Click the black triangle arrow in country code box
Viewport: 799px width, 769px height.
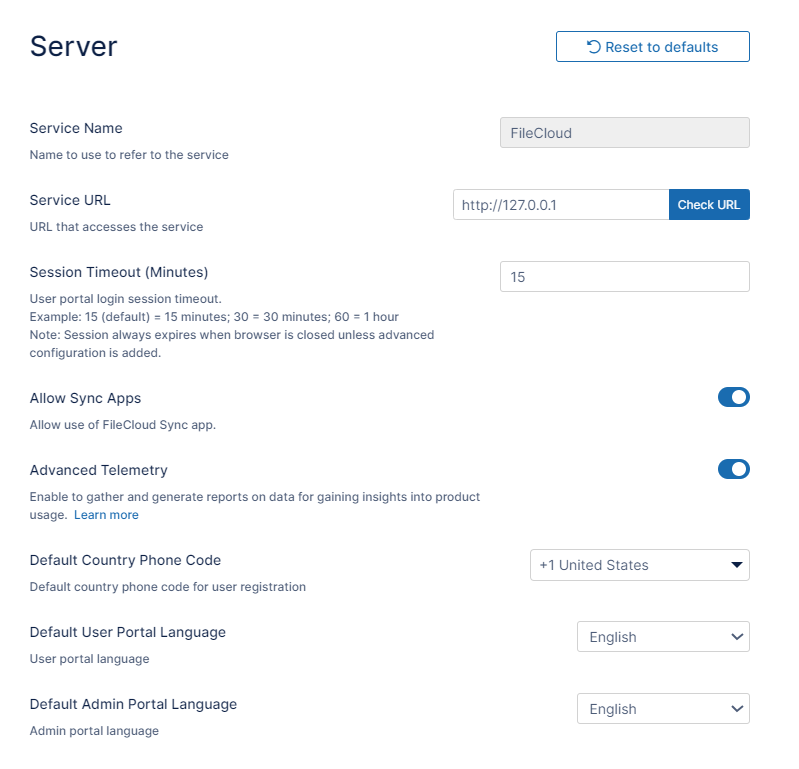[737, 565]
